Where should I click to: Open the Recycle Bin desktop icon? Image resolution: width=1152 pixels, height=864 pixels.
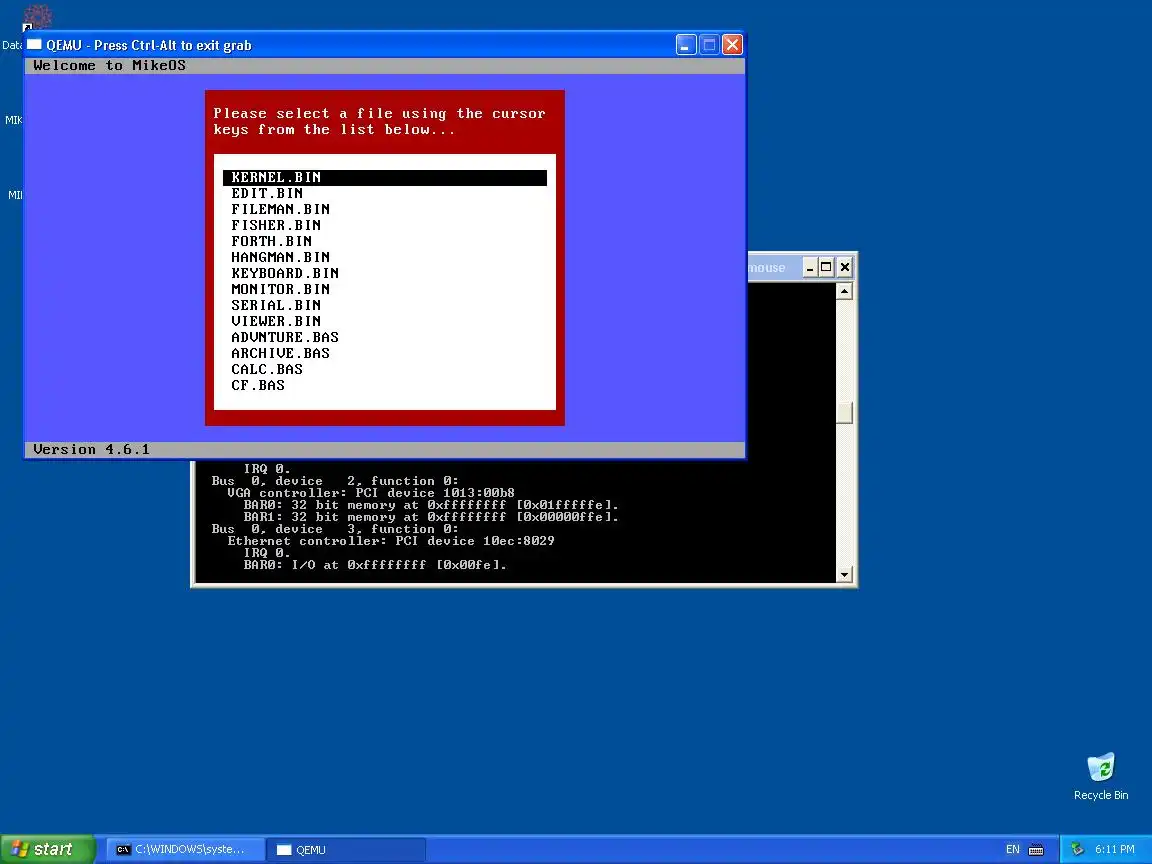(x=1101, y=776)
